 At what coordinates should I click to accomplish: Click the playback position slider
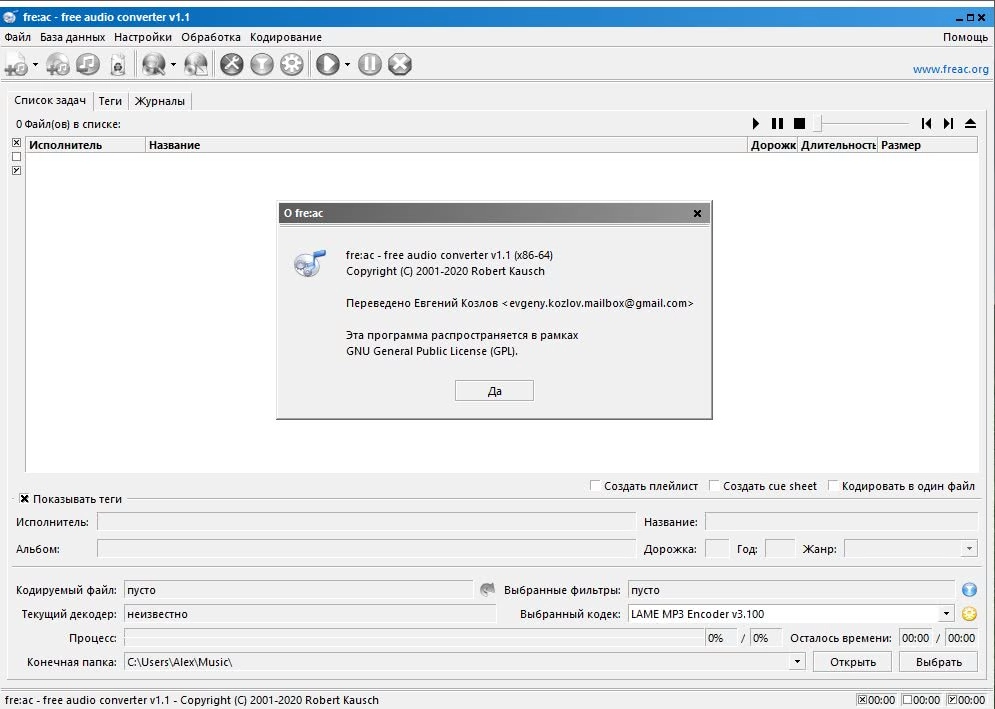(863, 123)
